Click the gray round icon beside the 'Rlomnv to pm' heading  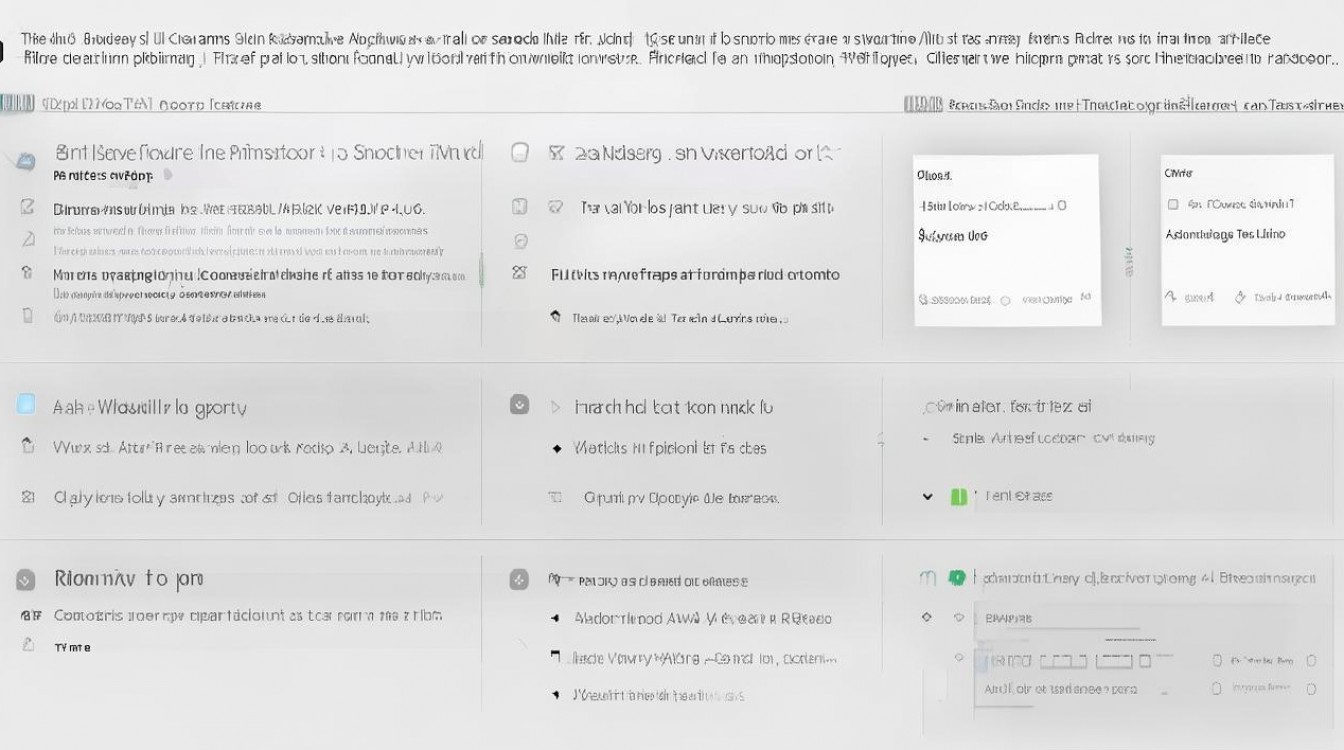(x=26, y=579)
